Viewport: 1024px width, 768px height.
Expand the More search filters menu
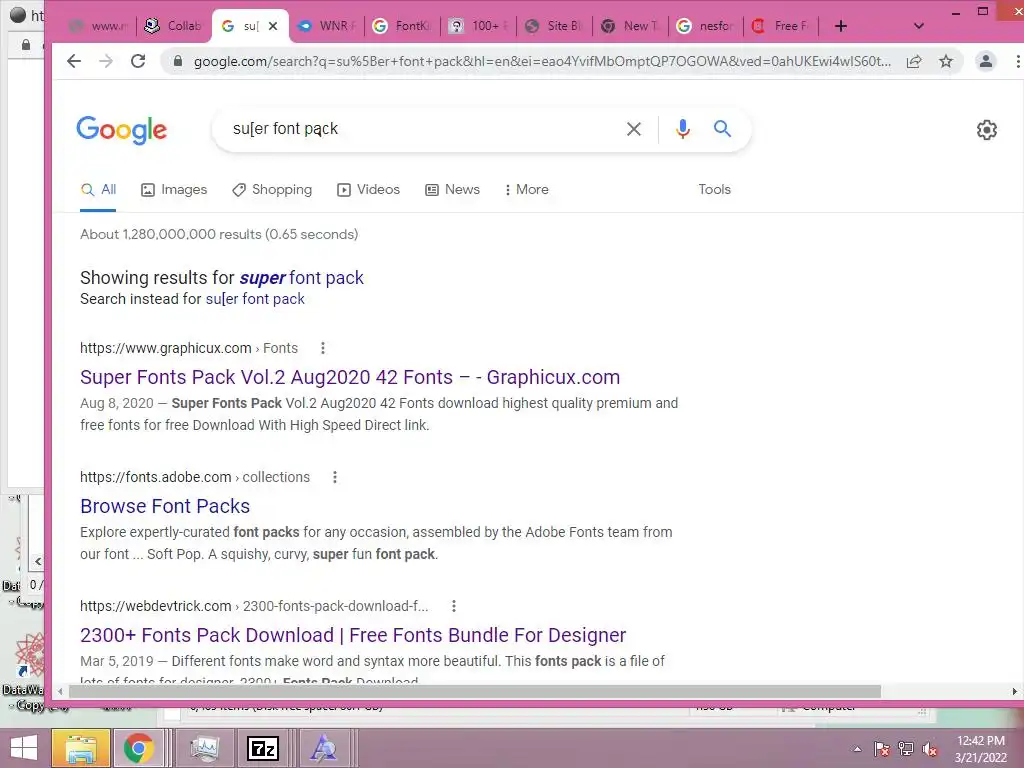[x=526, y=189]
